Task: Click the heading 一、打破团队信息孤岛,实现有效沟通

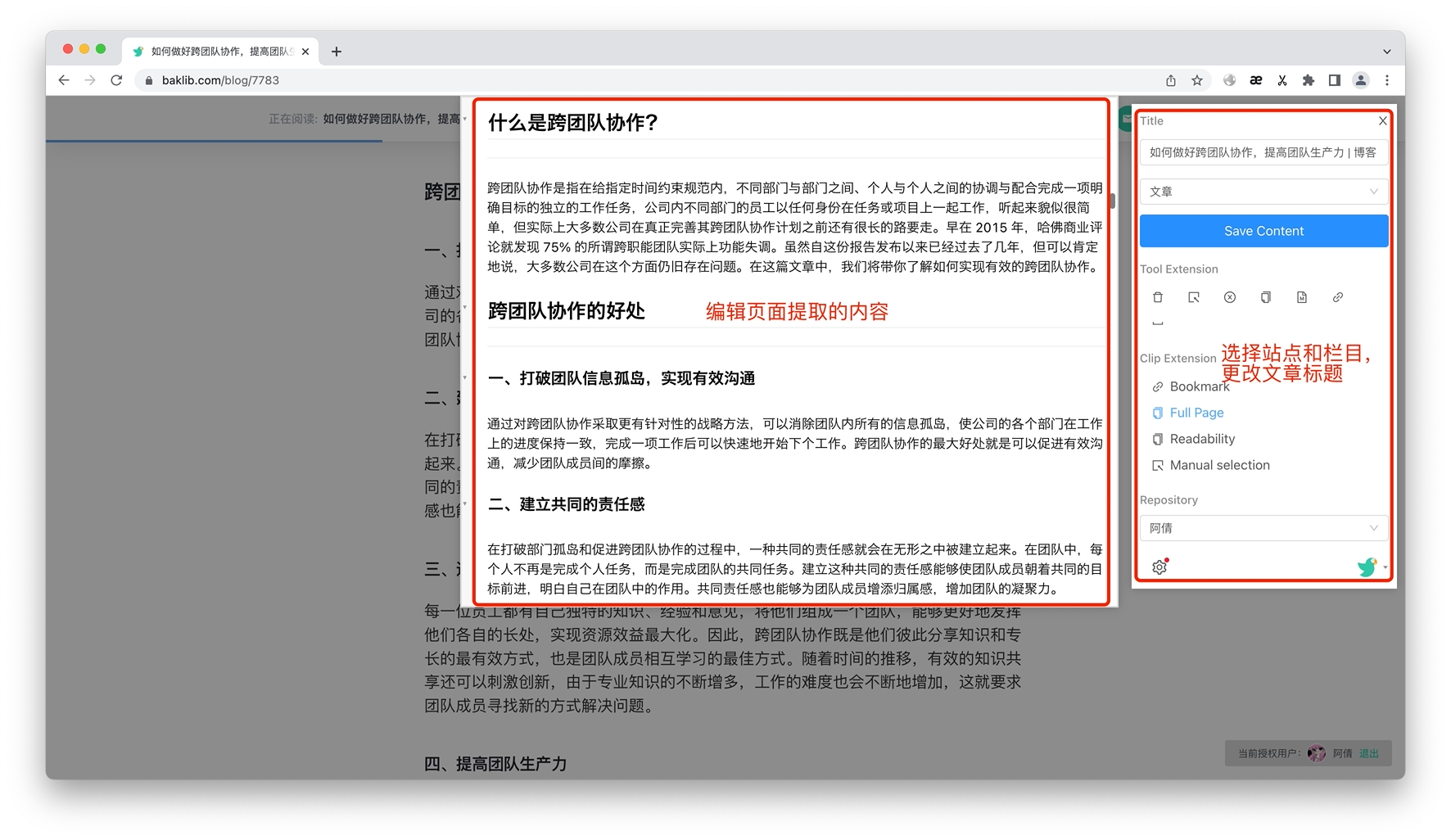Action: coord(621,378)
